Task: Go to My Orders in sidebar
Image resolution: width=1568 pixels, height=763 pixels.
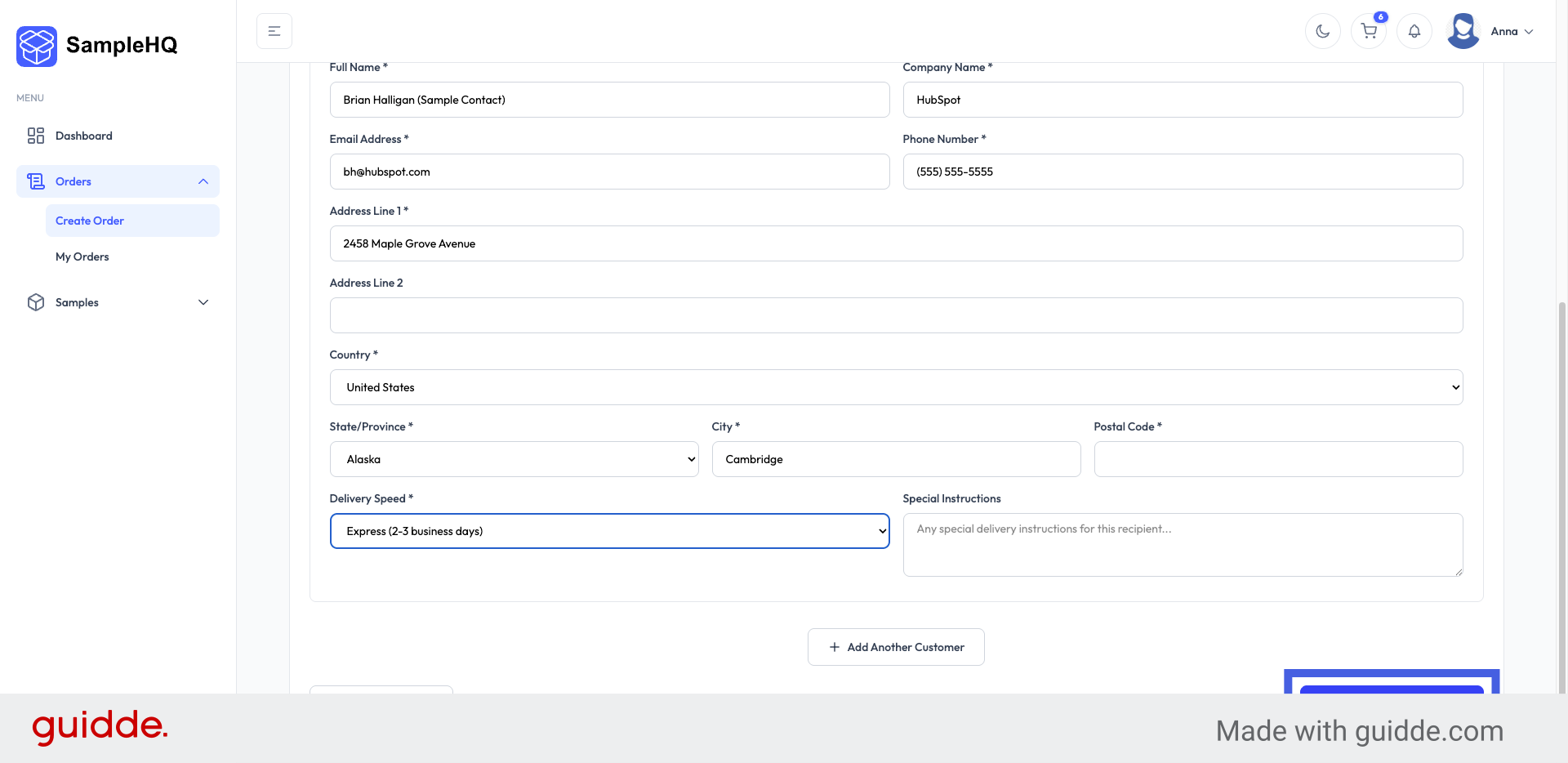Action: coord(82,257)
